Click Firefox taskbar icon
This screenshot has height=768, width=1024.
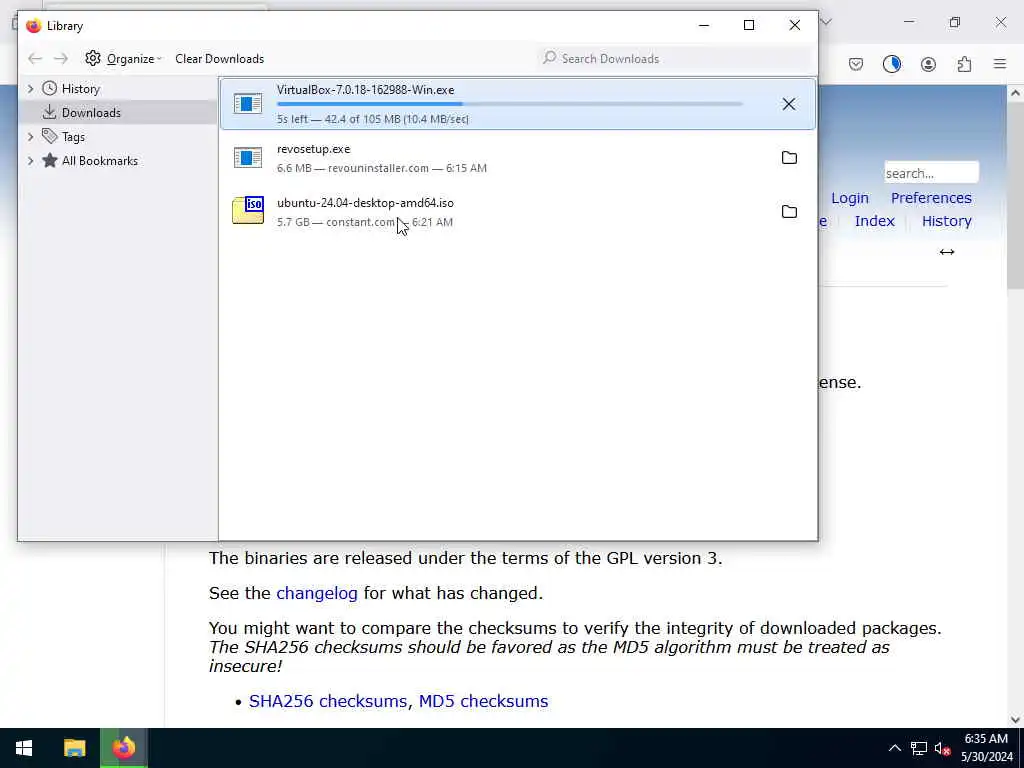tap(123, 748)
